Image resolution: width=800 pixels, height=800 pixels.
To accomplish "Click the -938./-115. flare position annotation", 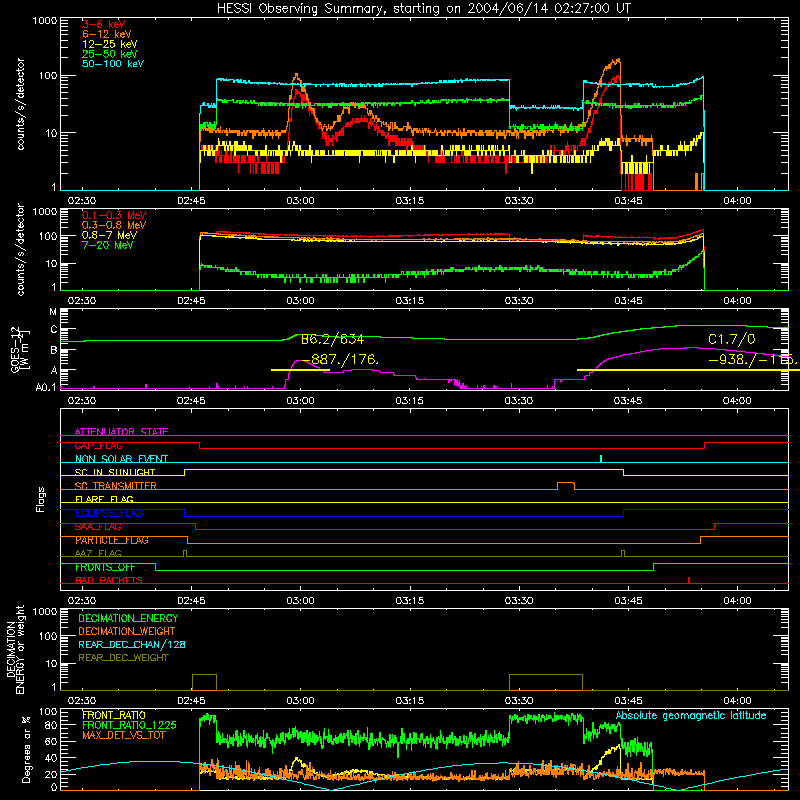I will pyautogui.click(x=754, y=360).
